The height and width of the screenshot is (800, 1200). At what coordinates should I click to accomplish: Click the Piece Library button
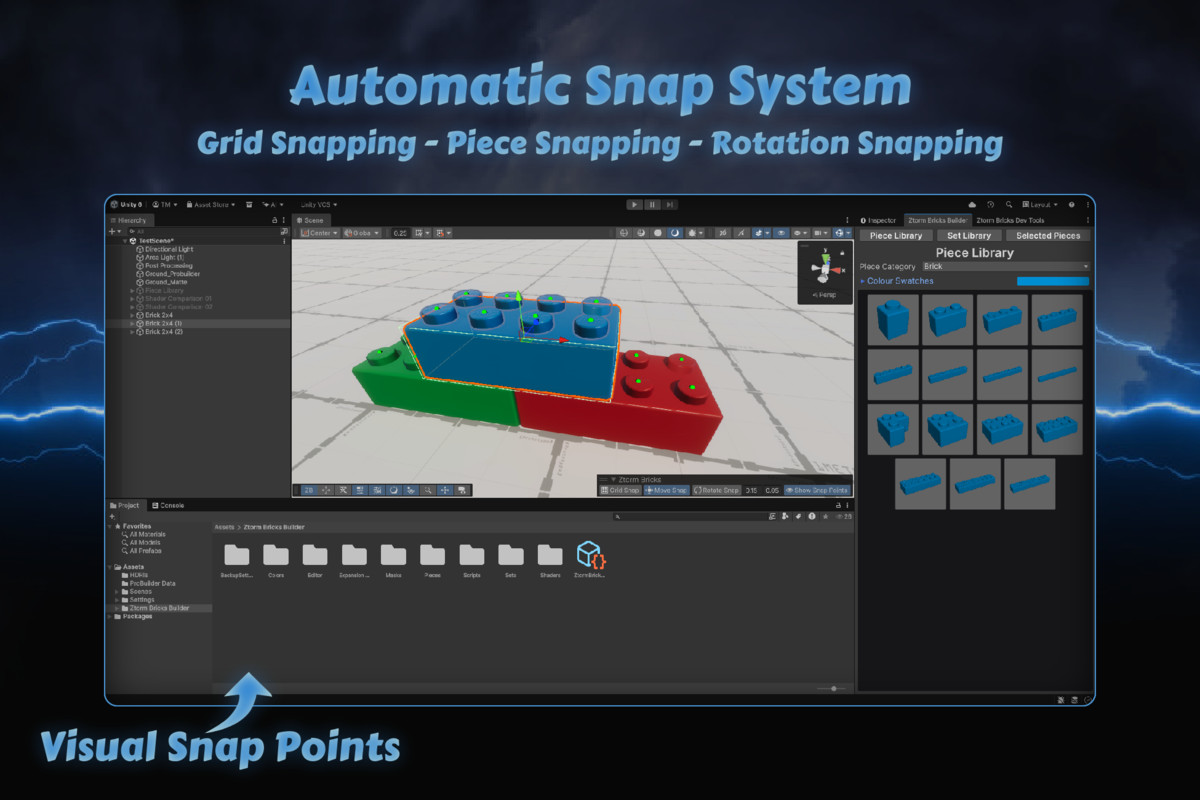coord(896,236)
